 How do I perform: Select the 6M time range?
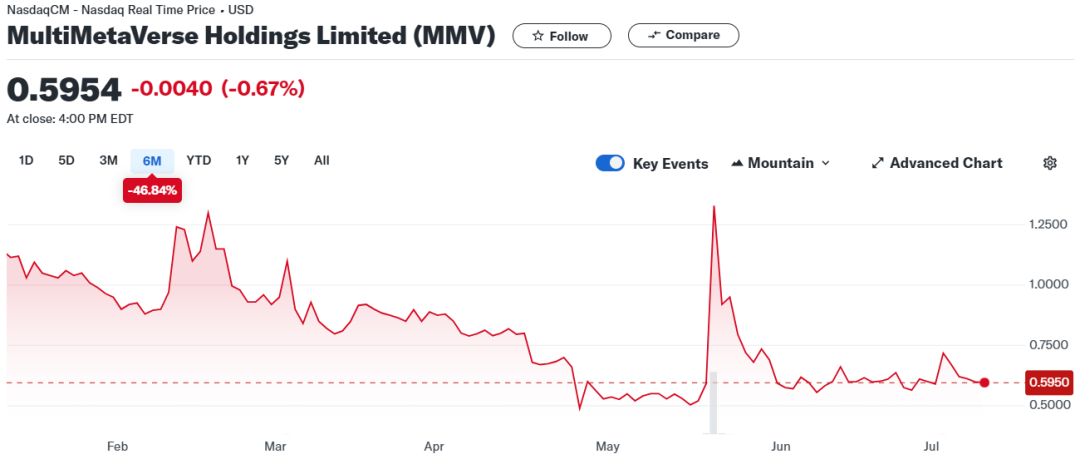coord(152,160)
